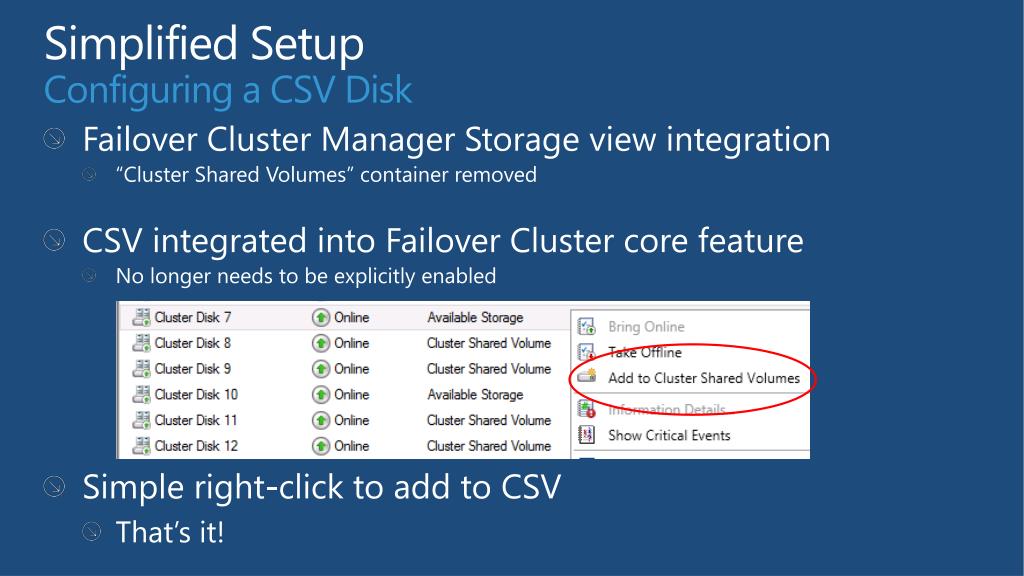Image resolution: width=1024 pixels, height=576 pixels.
Task: Select Show Critical Events menu entry
Action: [669, 436]
